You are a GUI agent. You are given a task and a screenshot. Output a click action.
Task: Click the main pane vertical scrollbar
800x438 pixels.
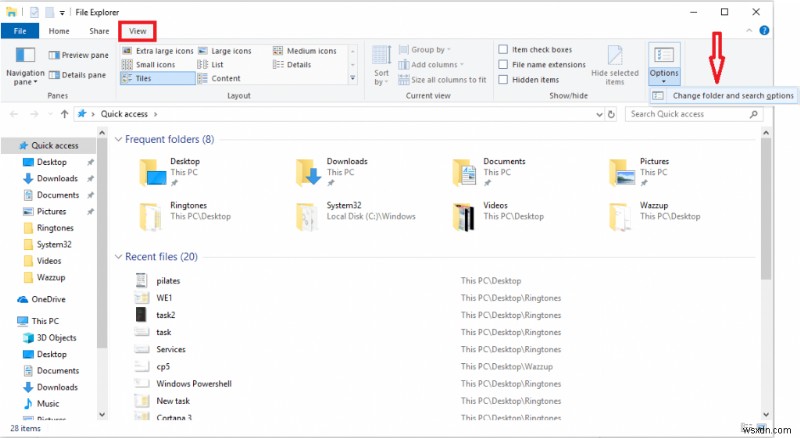click(765, 208)
